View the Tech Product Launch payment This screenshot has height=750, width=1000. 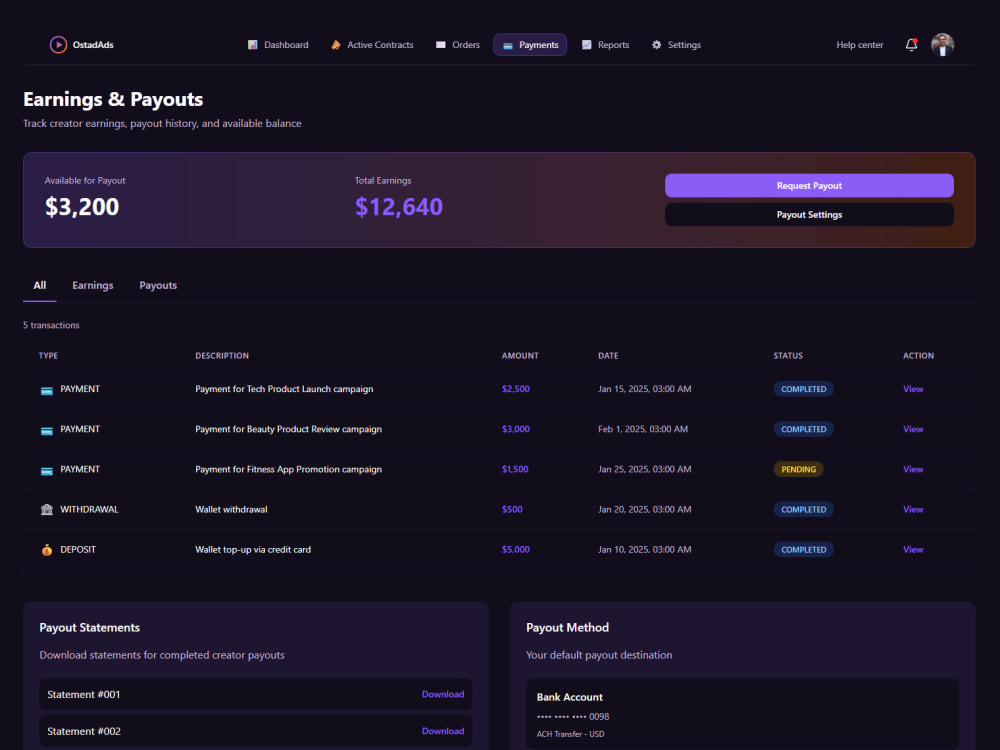[x=913, y=389]
